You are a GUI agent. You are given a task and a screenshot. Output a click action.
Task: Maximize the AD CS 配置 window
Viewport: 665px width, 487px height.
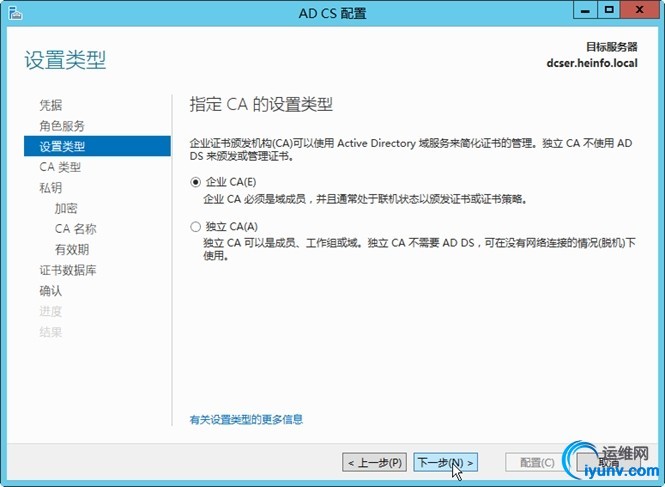pos(609,10)
